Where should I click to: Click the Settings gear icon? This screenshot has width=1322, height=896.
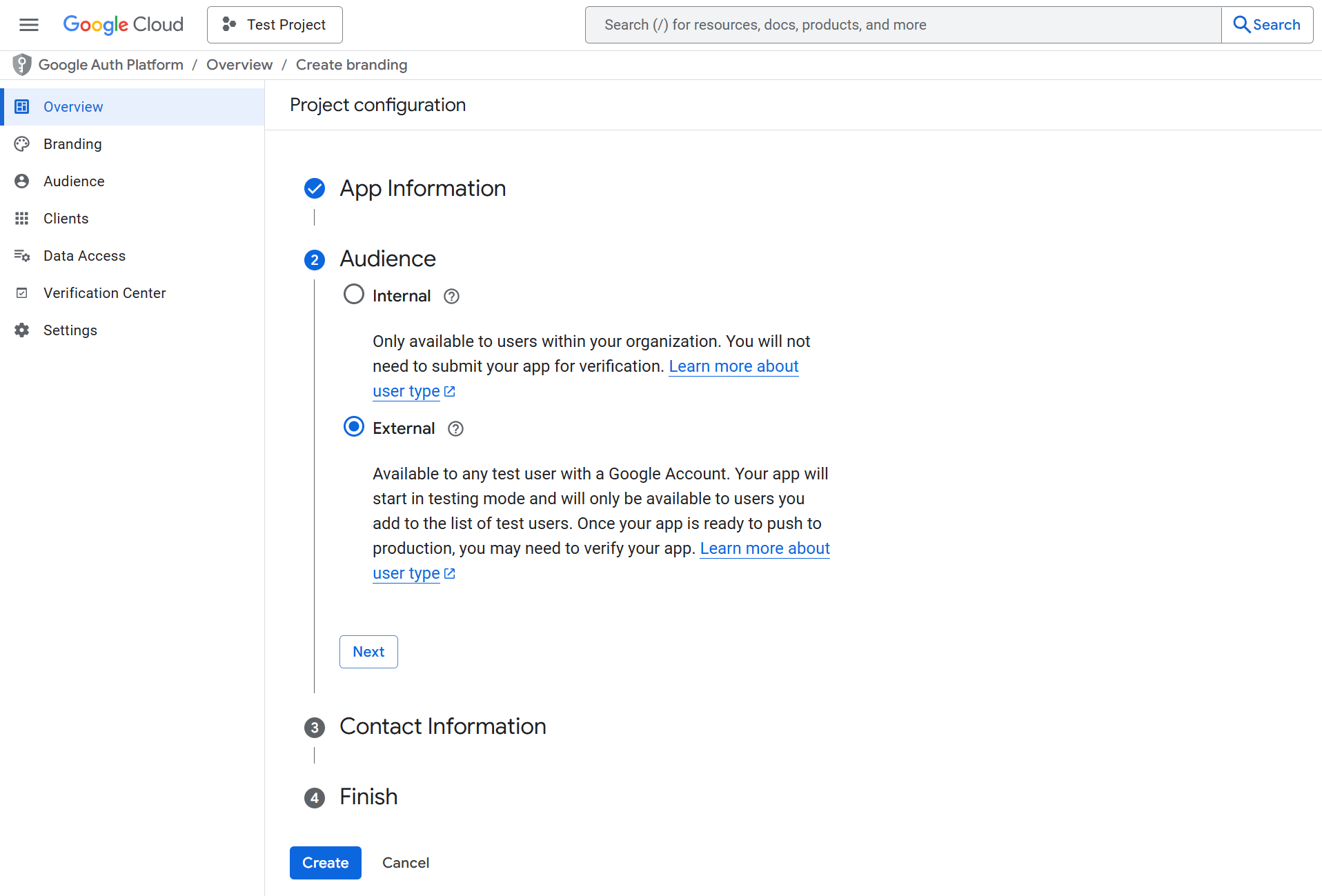(21, 330)
